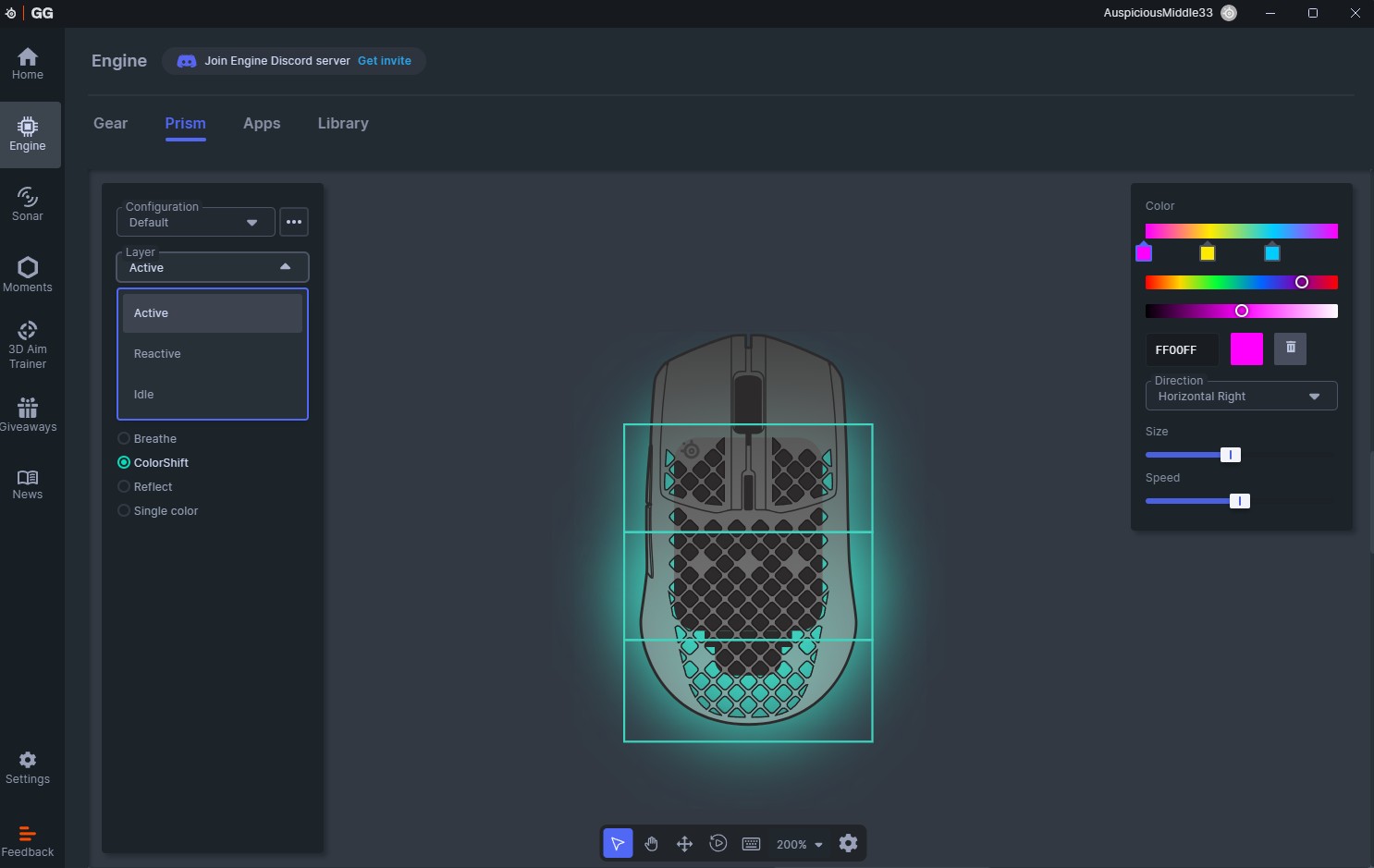
Task: Switch to the Gear tab
Action: point(110,123)
